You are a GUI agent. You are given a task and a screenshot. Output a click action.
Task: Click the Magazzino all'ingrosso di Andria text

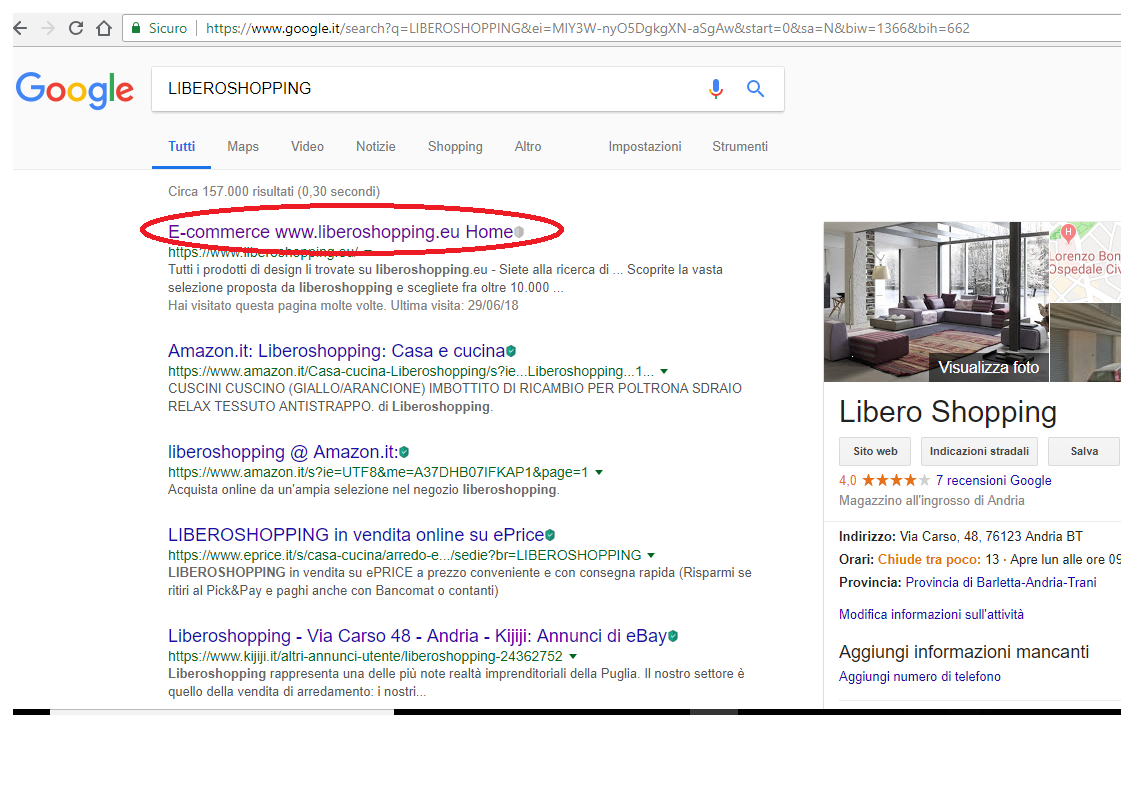(932, 500)
